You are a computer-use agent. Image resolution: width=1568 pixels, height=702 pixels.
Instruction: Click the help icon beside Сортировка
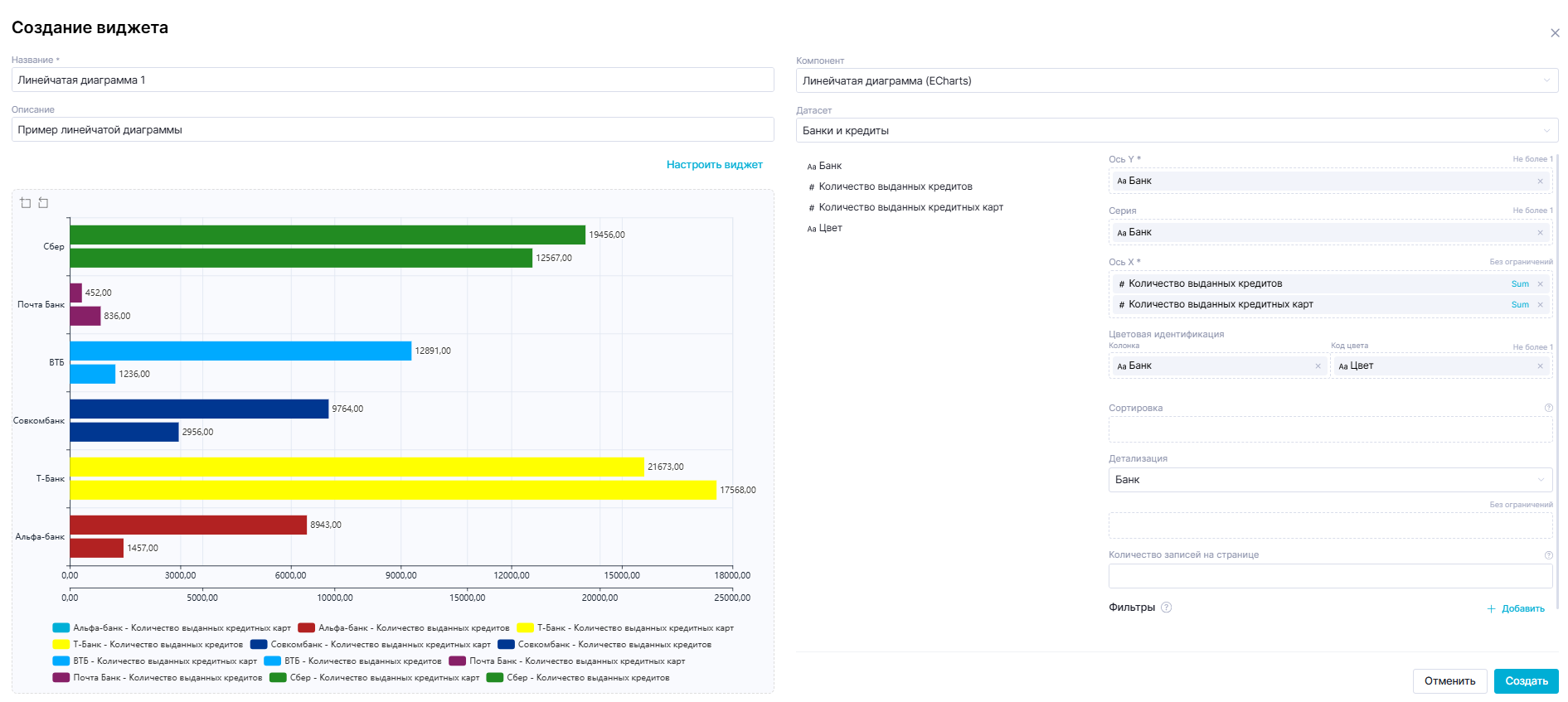[1548, 408]
